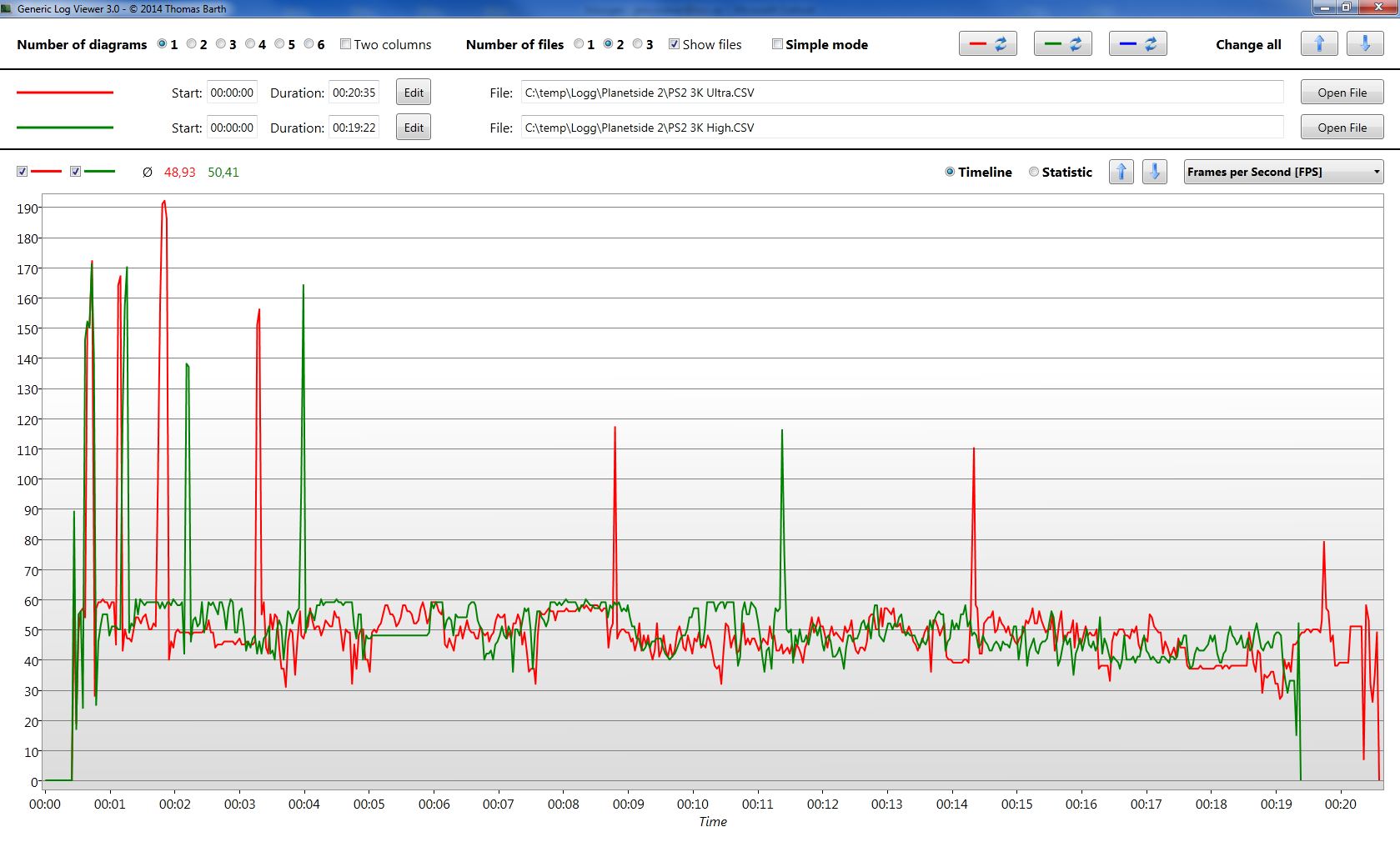
Task: Hide the red series in the diagram
Action: pyautogui.click(x=23, y=172)
